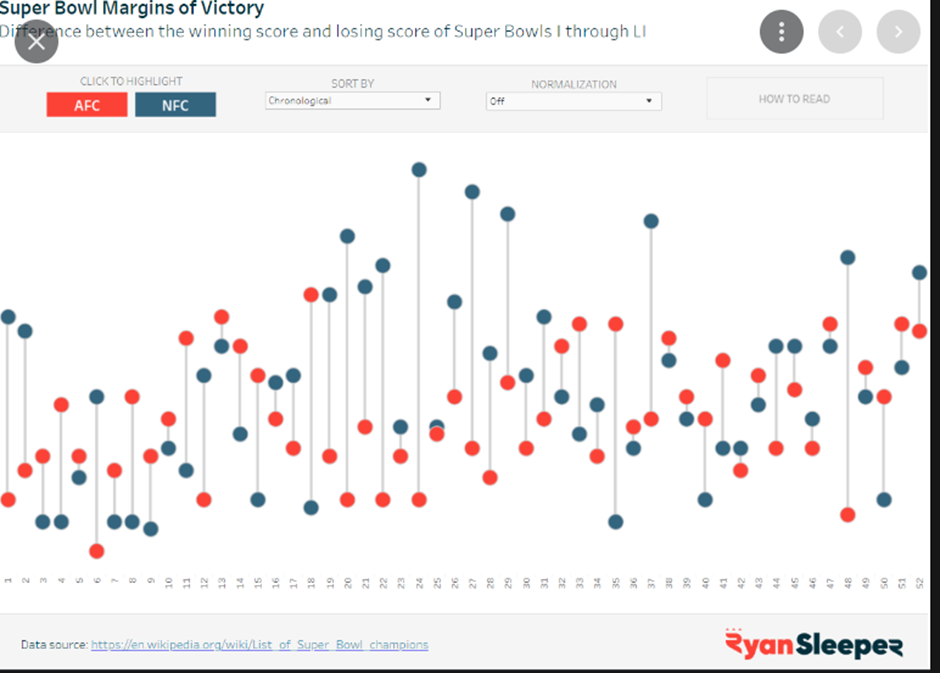Open the three-dot more options menu

781,32
